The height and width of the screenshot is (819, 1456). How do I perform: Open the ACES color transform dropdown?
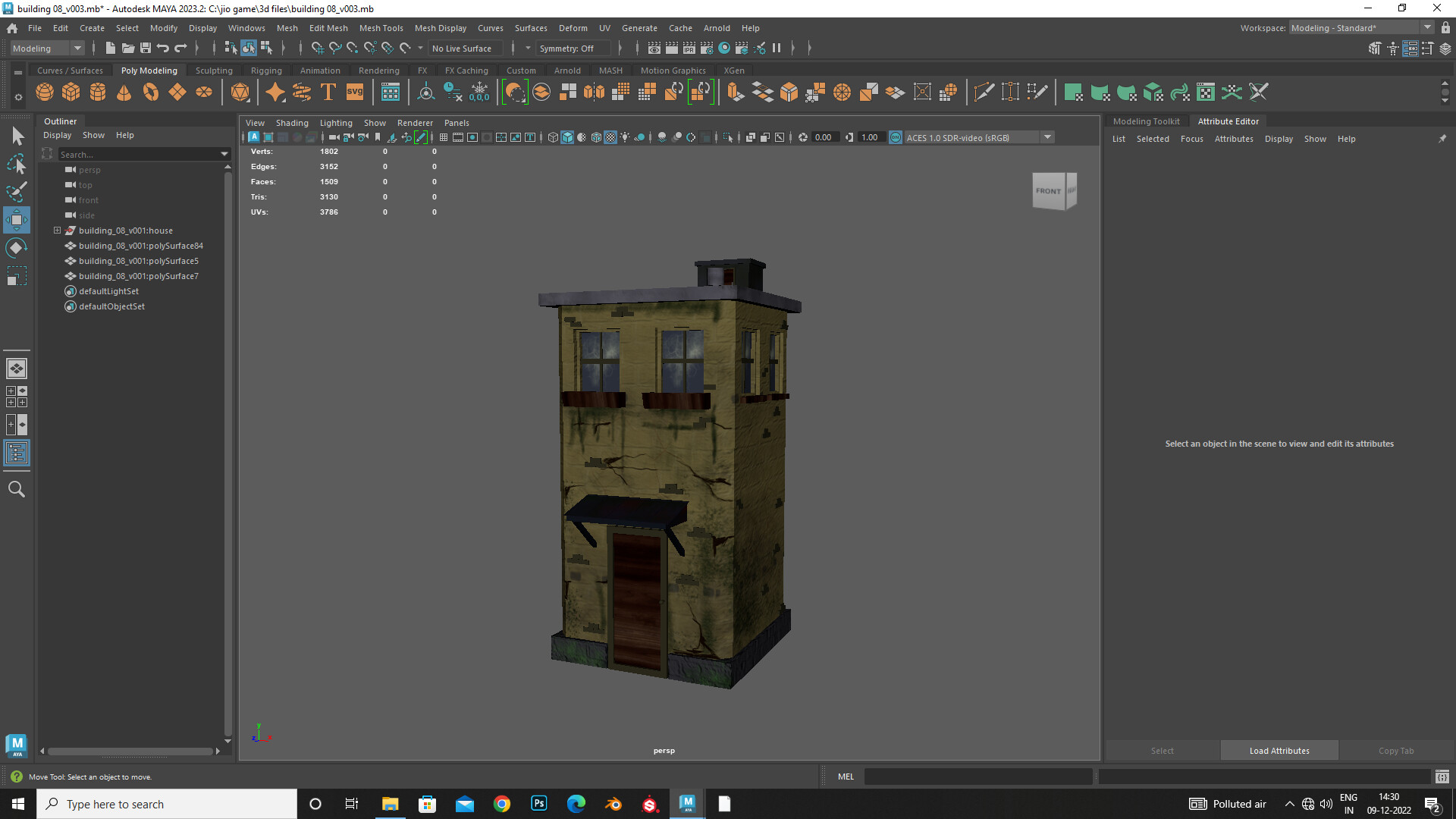[1047, 138]
